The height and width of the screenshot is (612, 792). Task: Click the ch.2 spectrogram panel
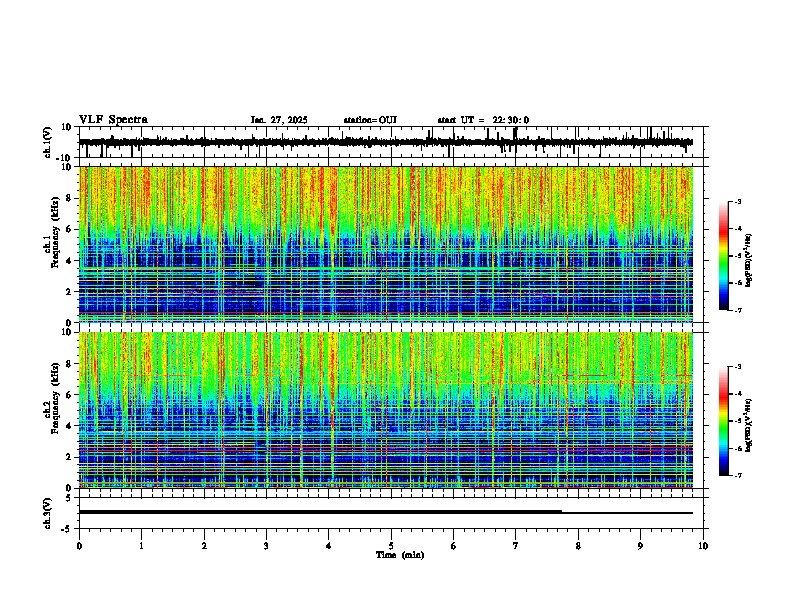pyautogui.click(x=386, y=410)
